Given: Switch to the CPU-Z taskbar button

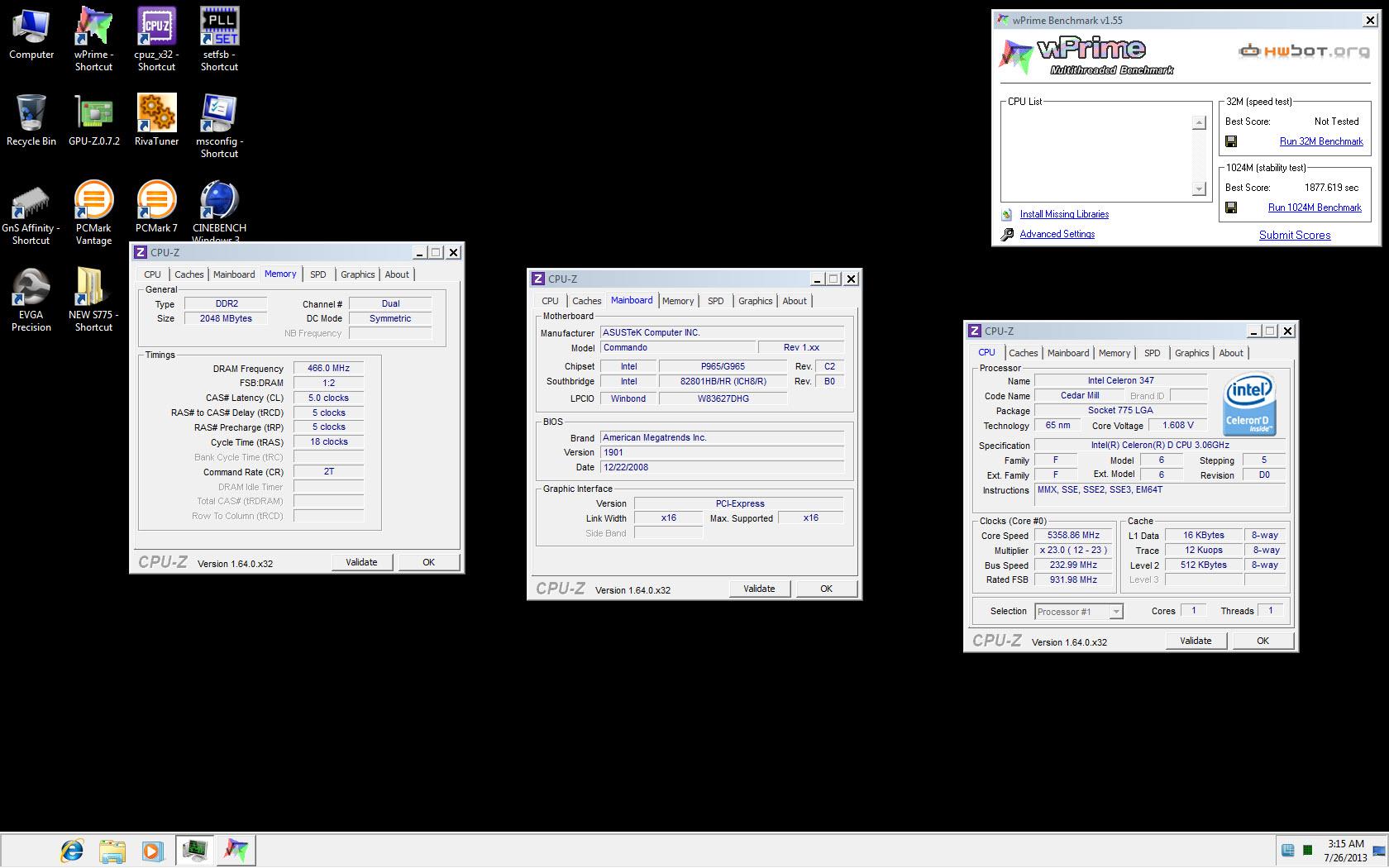Looking at the screenshot, I should 195,850.
